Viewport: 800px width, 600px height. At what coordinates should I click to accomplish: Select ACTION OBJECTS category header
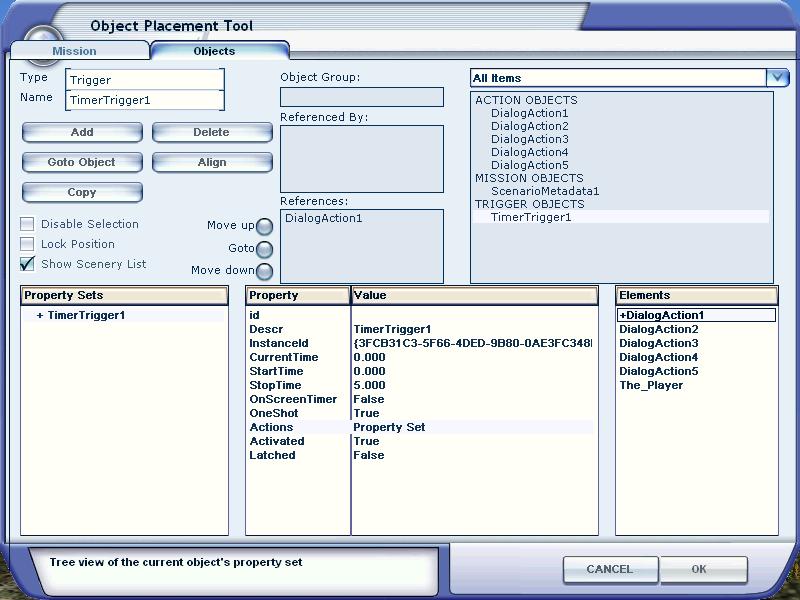coord(526,100)
